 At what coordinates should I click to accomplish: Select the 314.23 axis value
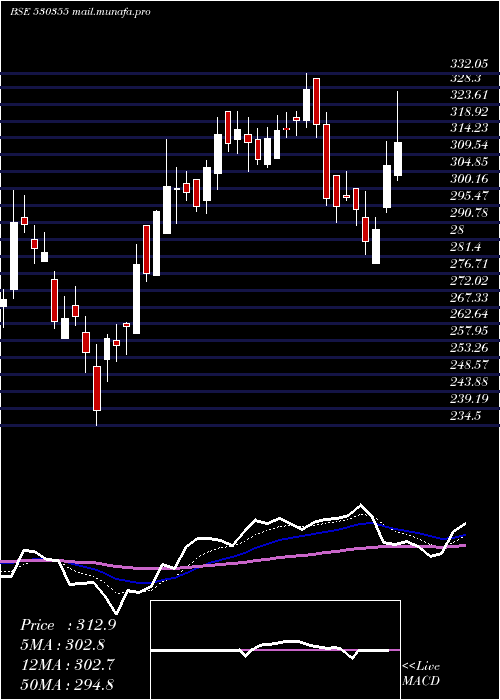pyautogui.click(x=469, y=129)
